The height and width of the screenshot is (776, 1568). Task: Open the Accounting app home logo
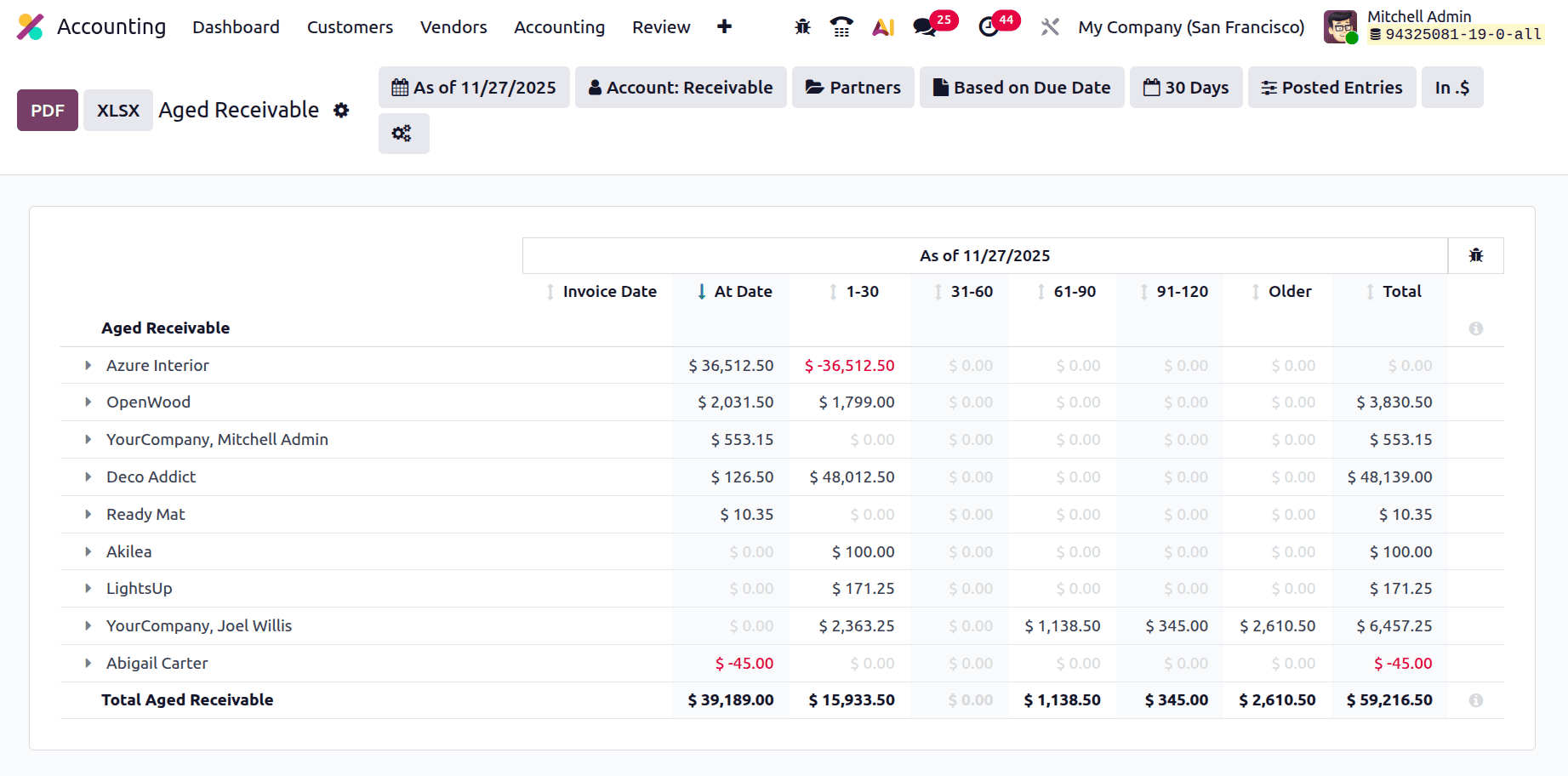coord(31,27)
